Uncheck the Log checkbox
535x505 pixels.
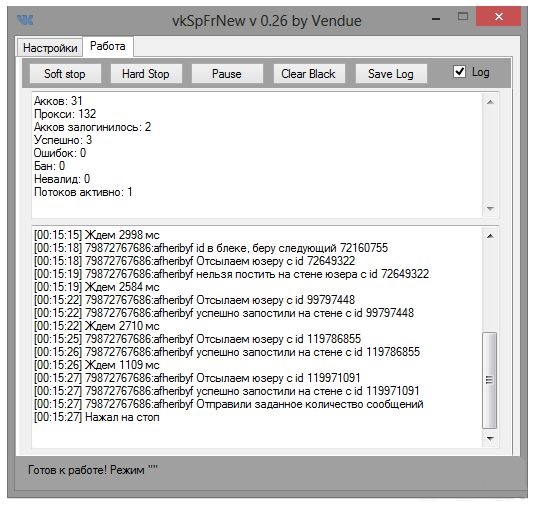tap(459, 72)
